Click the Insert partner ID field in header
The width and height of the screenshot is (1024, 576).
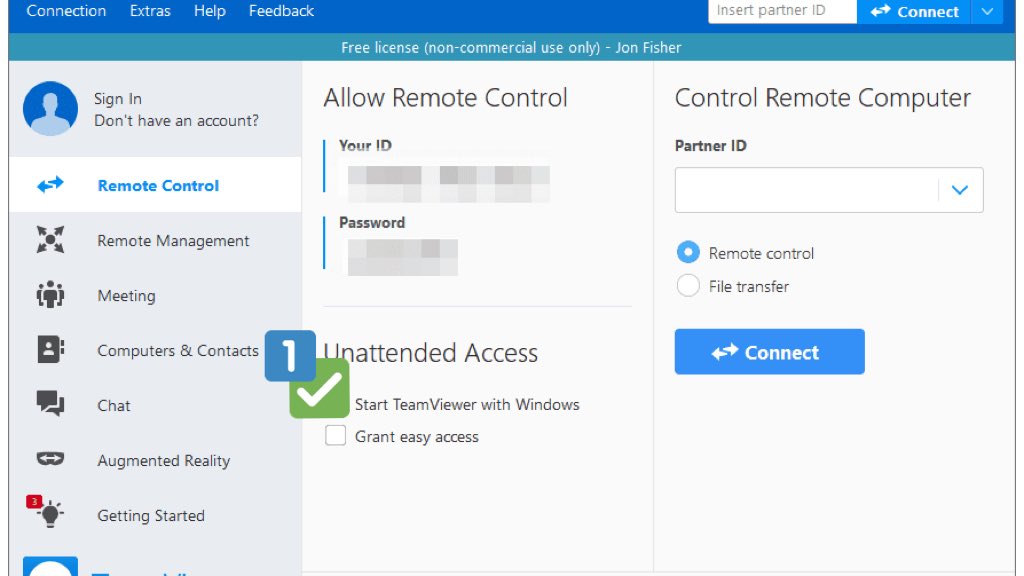782,11
